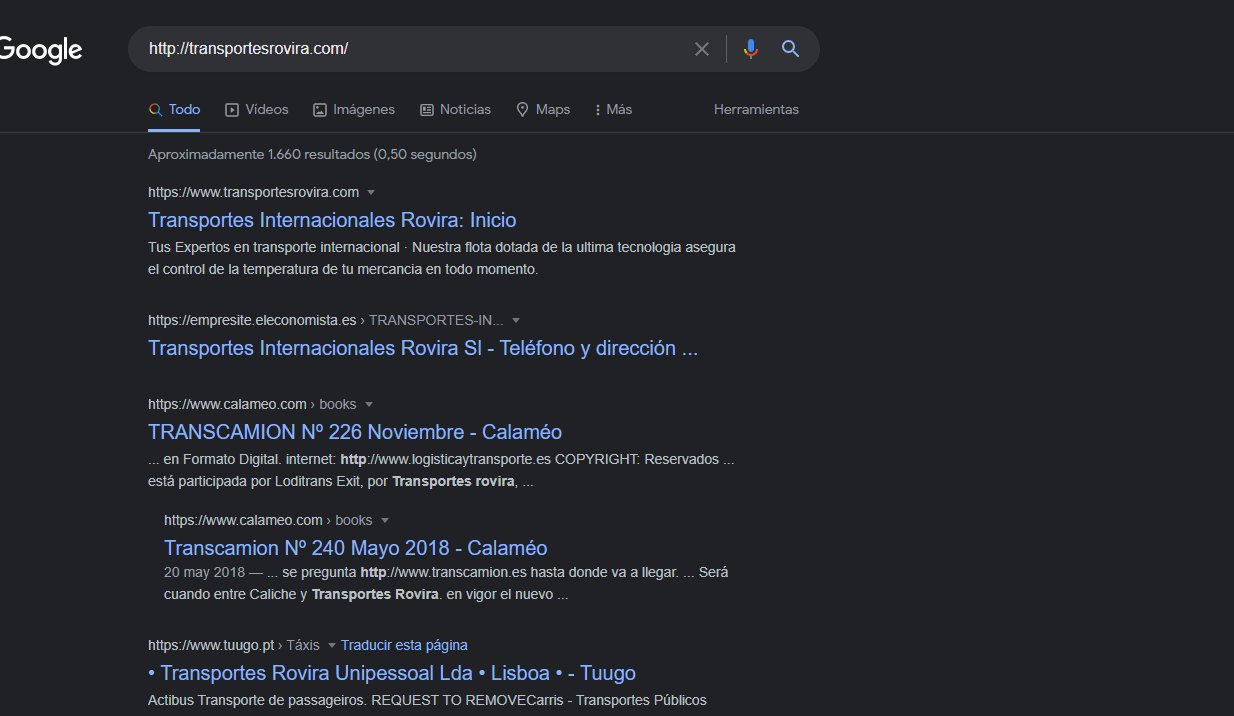Open dropdown arrow next to empresite.eleconomista.es URL

[516, 321]
